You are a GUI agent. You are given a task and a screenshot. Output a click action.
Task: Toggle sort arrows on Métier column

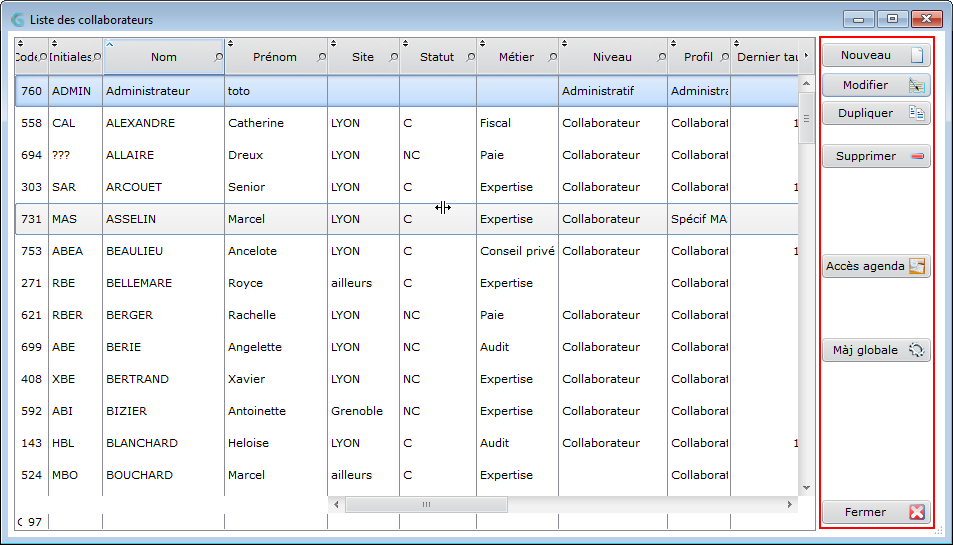[x=482, y=43]
